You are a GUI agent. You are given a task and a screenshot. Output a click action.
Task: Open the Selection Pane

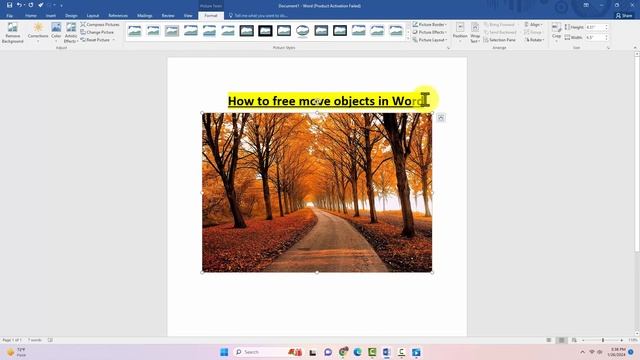499,40
